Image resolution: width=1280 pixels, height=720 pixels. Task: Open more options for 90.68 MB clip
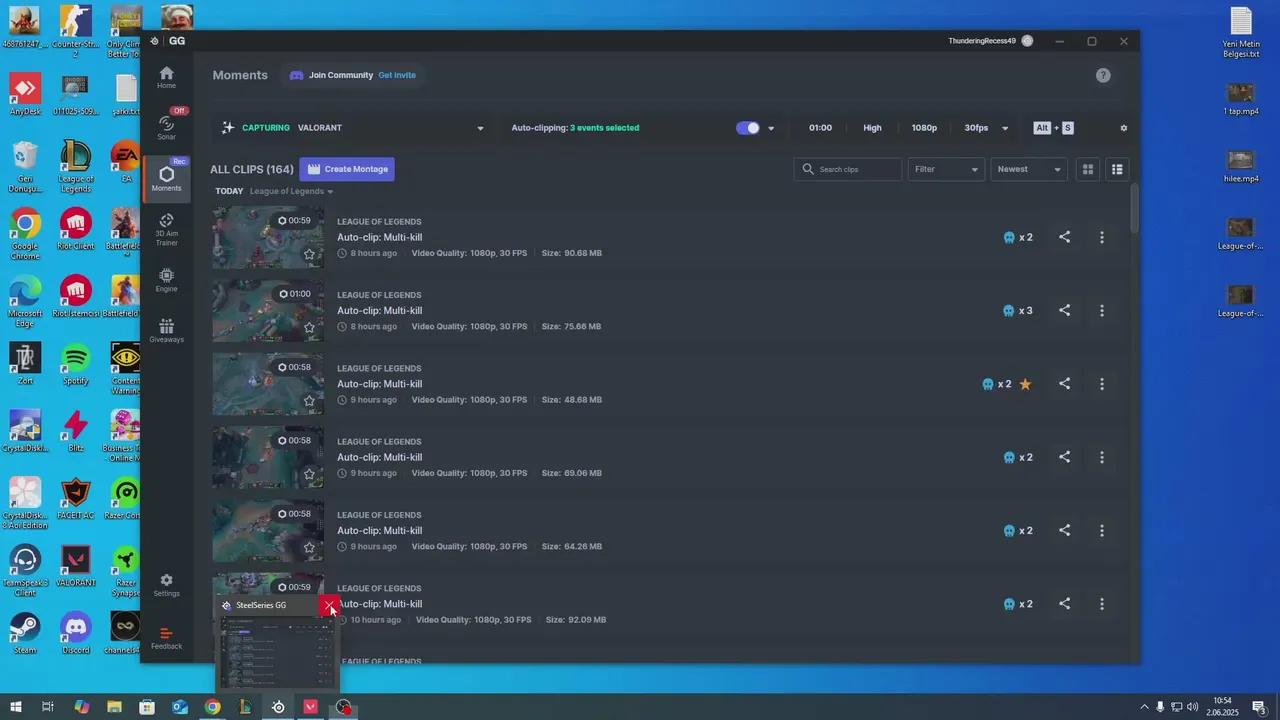point(1102,237)
